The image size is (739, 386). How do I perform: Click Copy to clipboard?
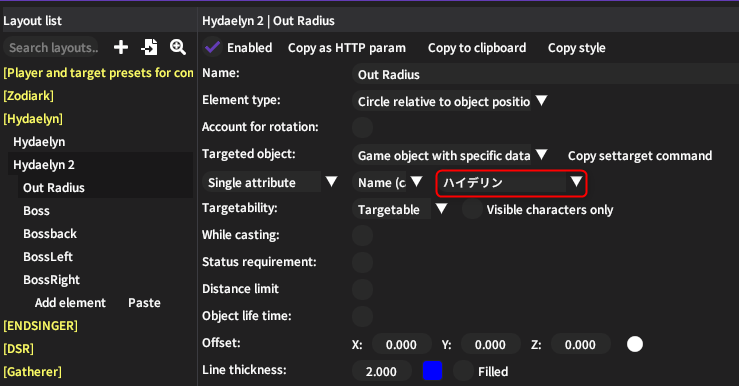click(477, 48)
